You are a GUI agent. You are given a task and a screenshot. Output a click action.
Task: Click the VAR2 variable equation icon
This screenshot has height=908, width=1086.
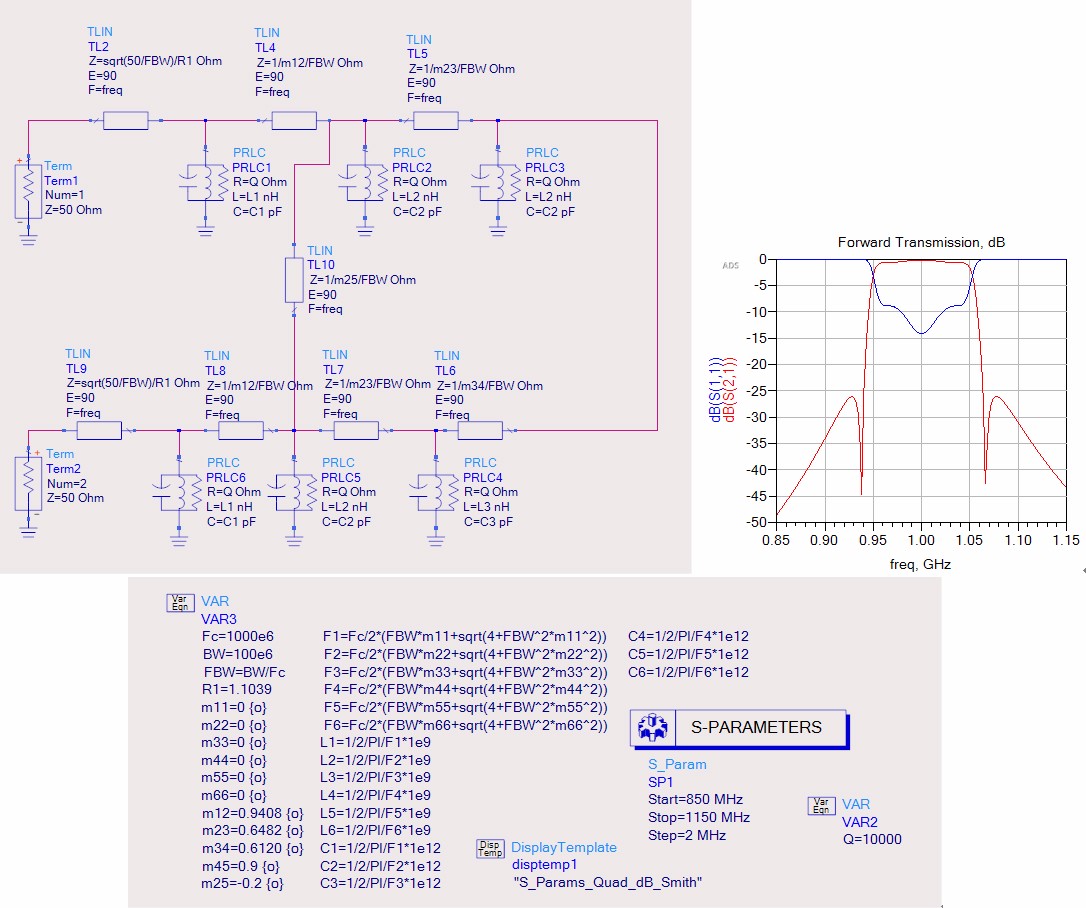click(x=821, y=804)
